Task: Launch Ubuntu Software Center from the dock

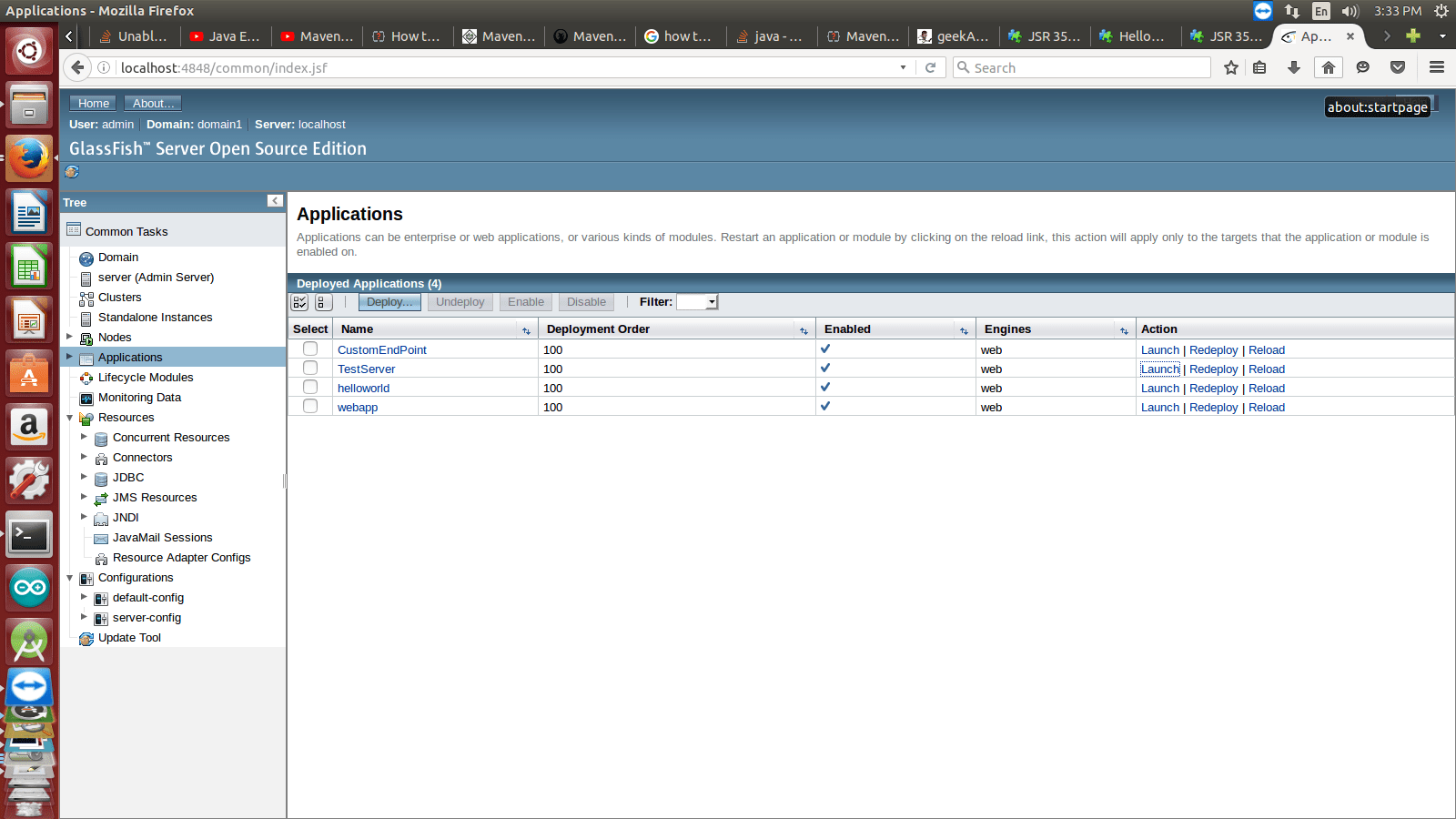Action: click(x=29, y=373)
